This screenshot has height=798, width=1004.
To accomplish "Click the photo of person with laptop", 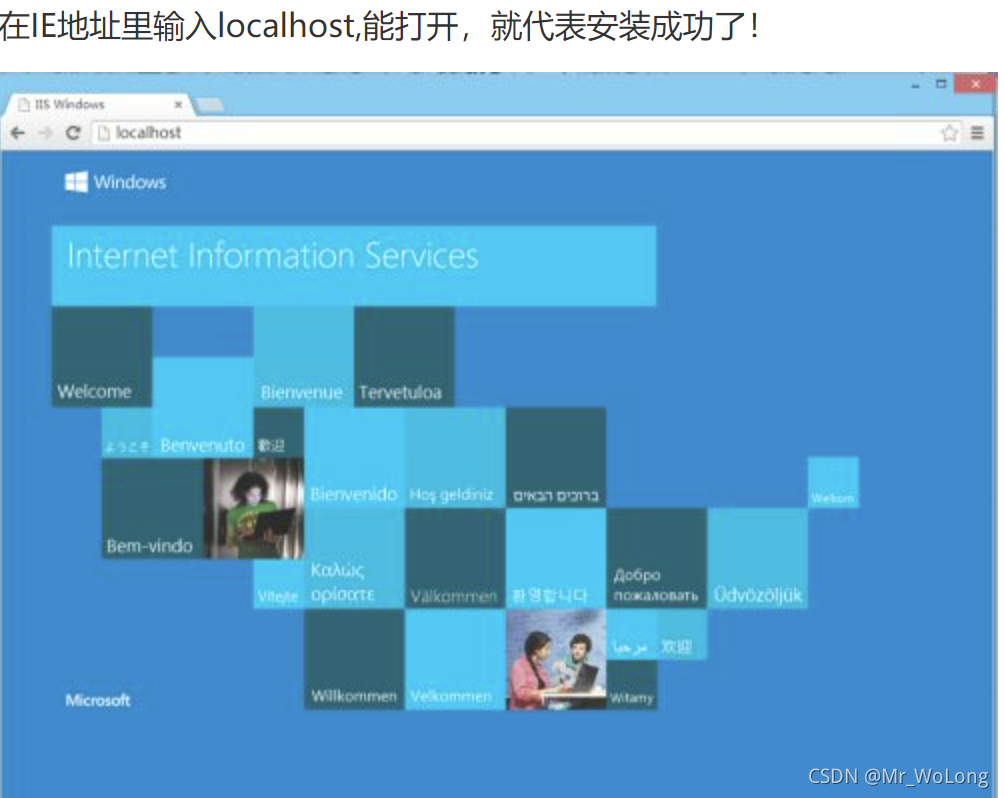I will tap(254, 509).
